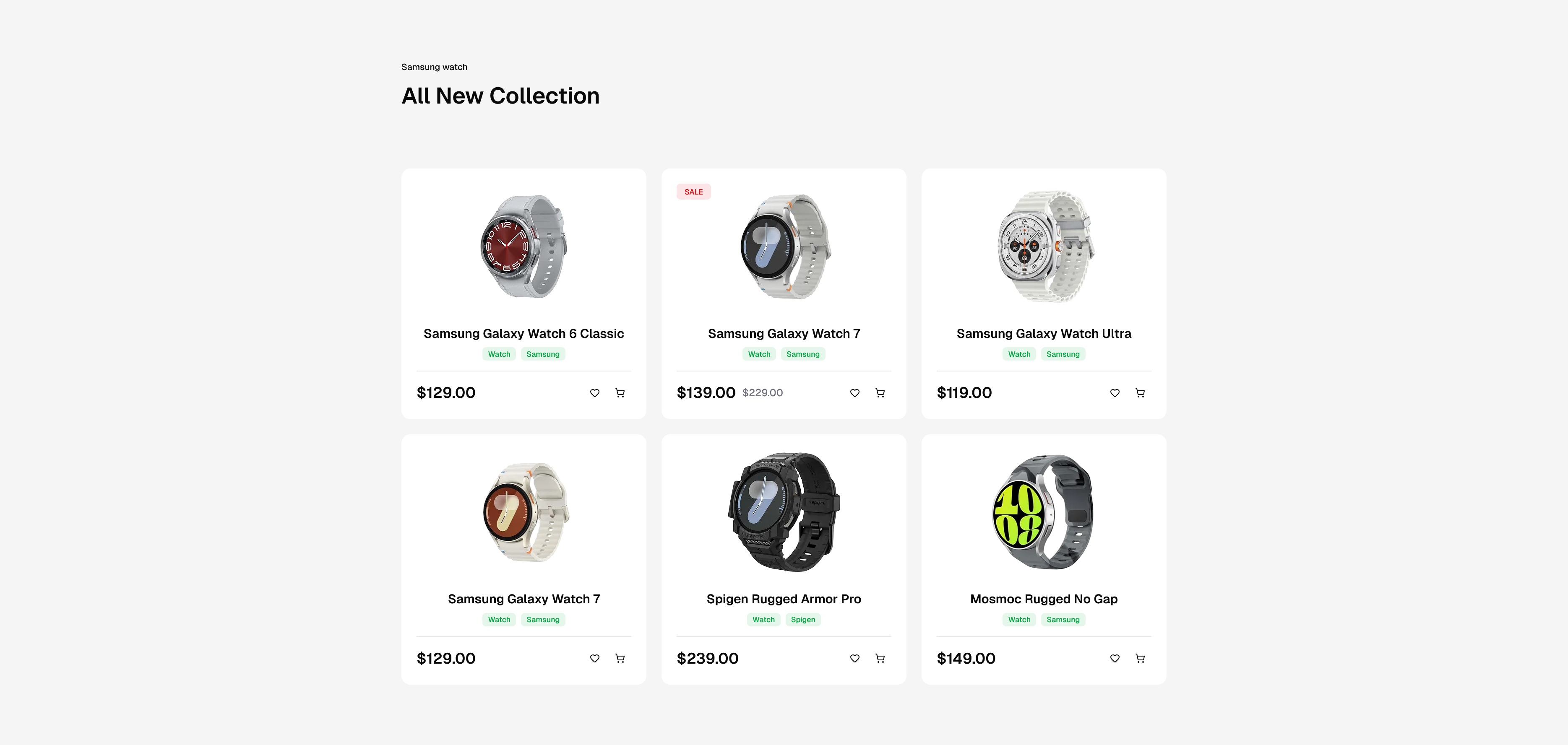Favorite the Samsung Galaxy Watch Ultra
Screen dimensions: 1568x745
click(1115, 393)
